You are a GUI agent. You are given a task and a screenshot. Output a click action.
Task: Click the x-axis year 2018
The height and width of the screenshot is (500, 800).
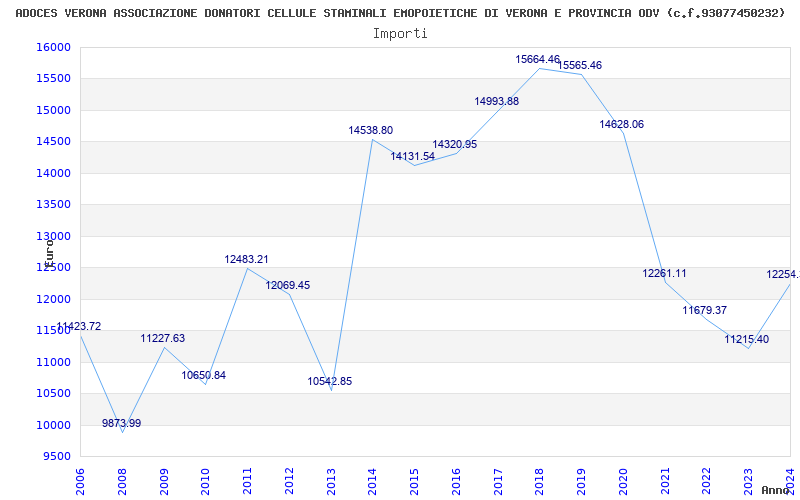[x=540, y=482]
